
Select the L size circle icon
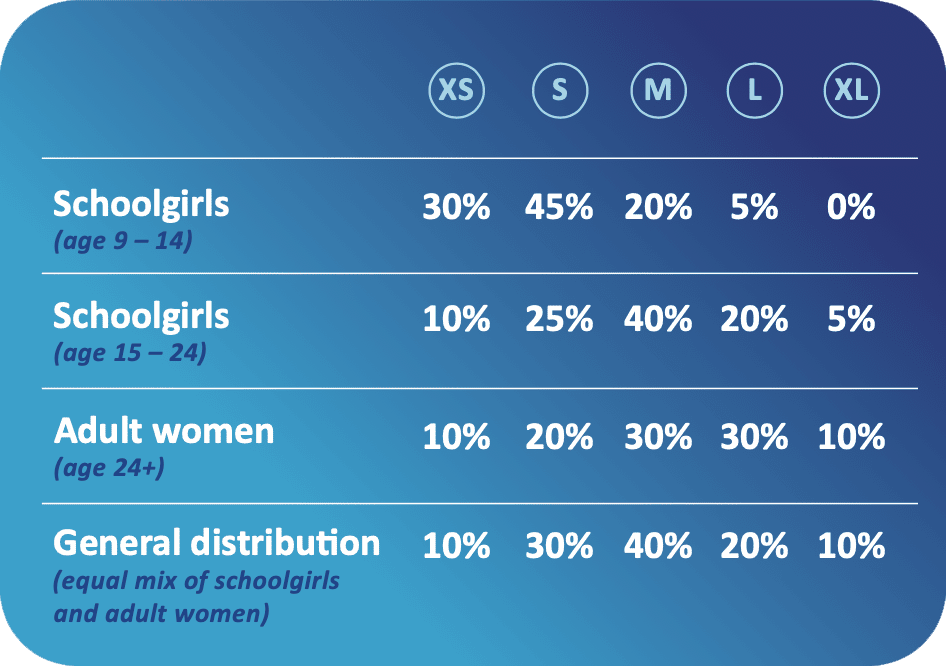(x=755, y=90)
